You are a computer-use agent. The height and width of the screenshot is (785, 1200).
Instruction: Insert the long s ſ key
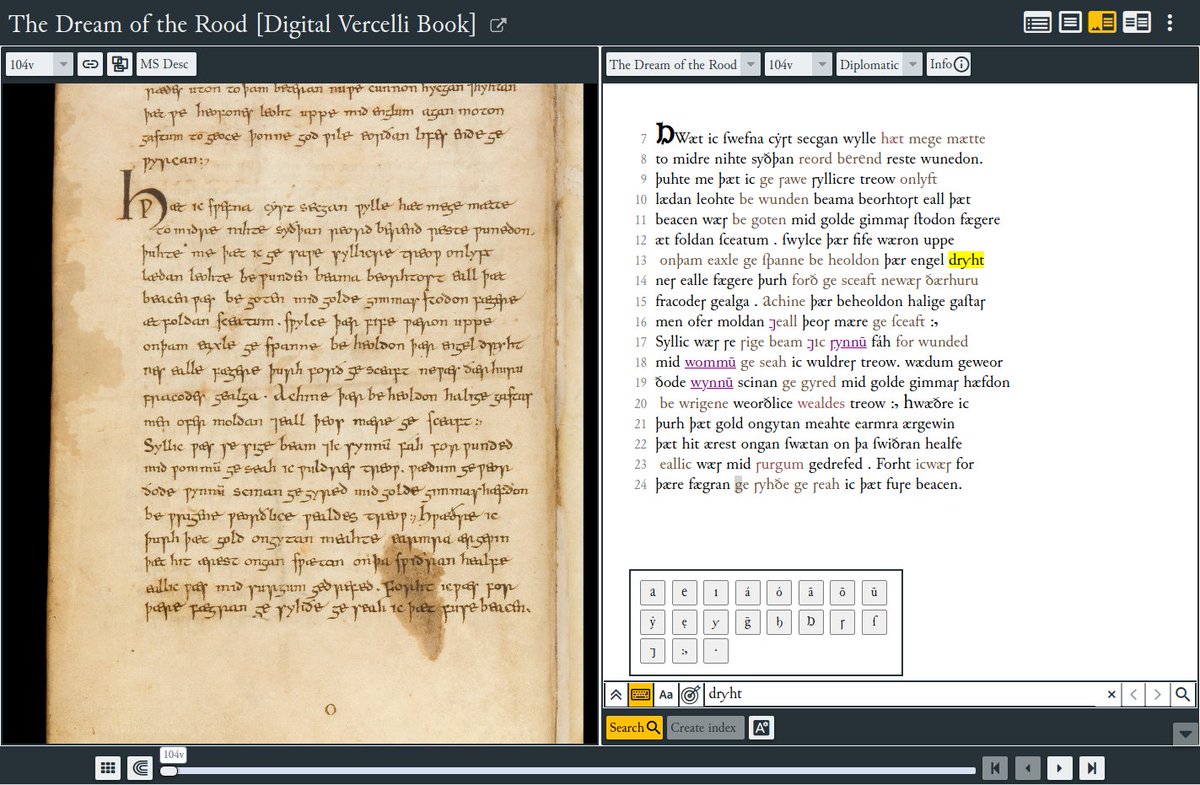click(x=875, y=622)
